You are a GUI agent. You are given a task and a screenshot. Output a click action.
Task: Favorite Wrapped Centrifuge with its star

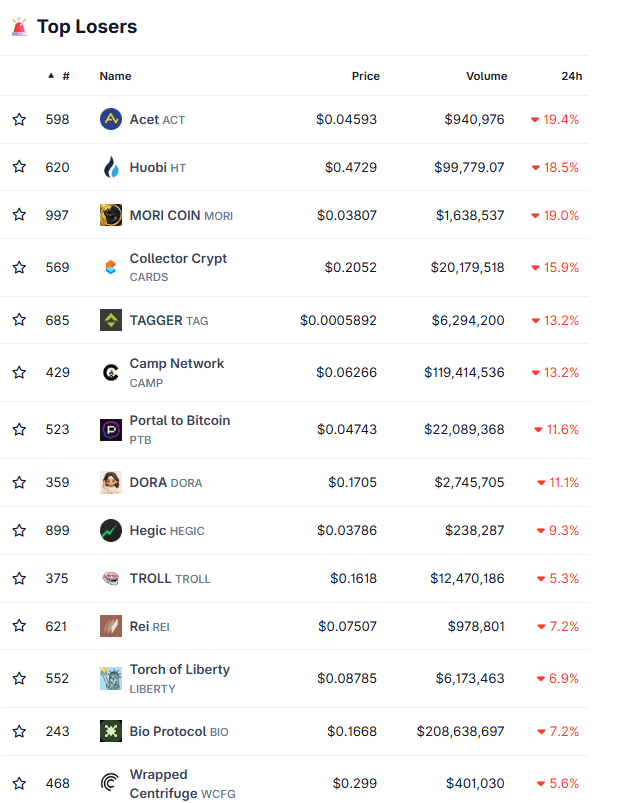[19, 783]
